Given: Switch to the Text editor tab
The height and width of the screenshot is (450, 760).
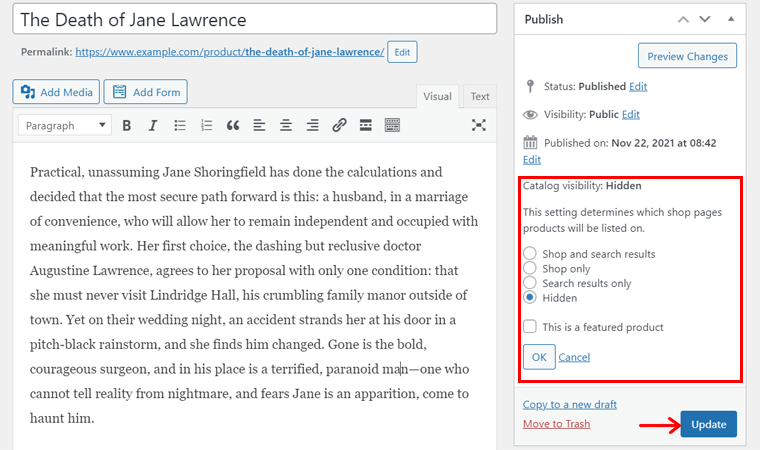Looking at the screenshot, I should click(480, 96).
